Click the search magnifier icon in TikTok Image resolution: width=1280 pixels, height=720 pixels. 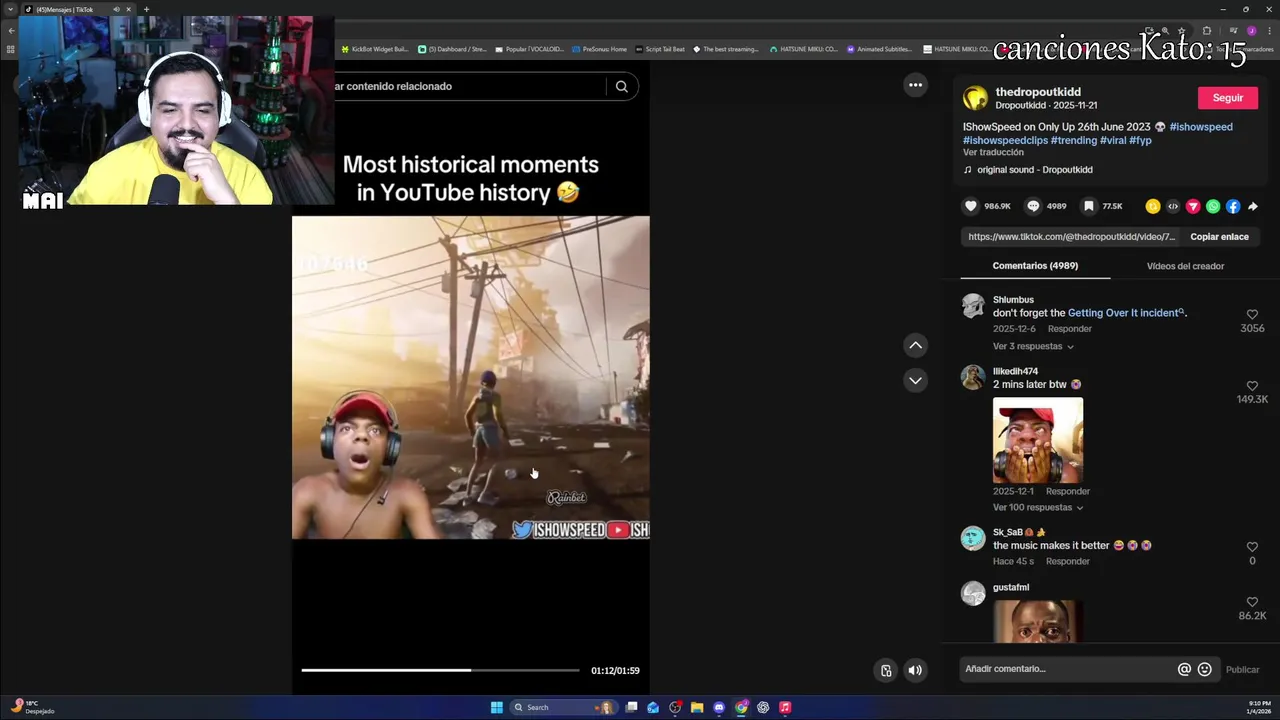pos(621,86)
